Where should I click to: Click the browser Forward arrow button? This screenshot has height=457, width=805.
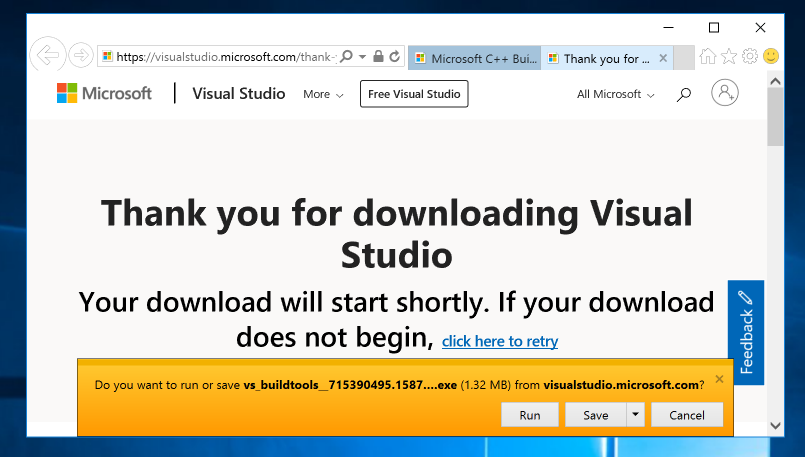[81, 56]
